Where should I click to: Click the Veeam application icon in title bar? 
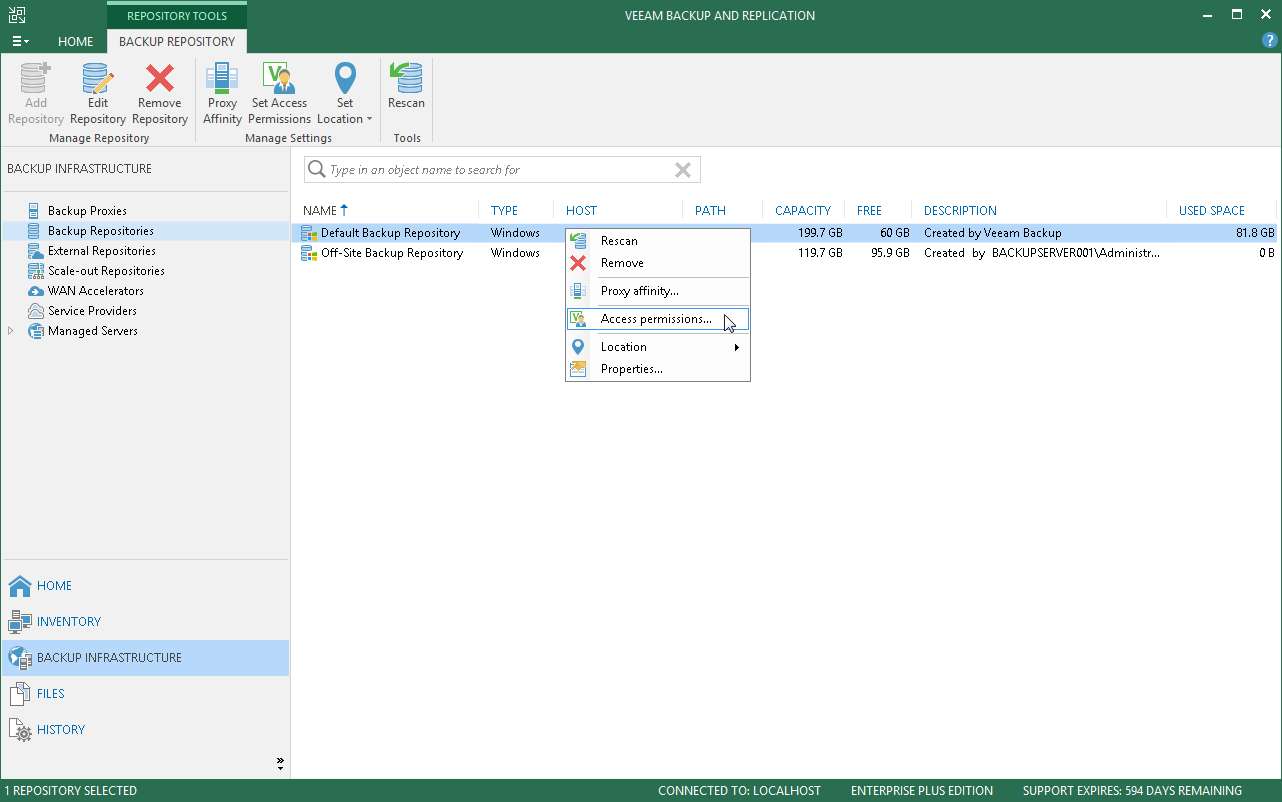17,15
